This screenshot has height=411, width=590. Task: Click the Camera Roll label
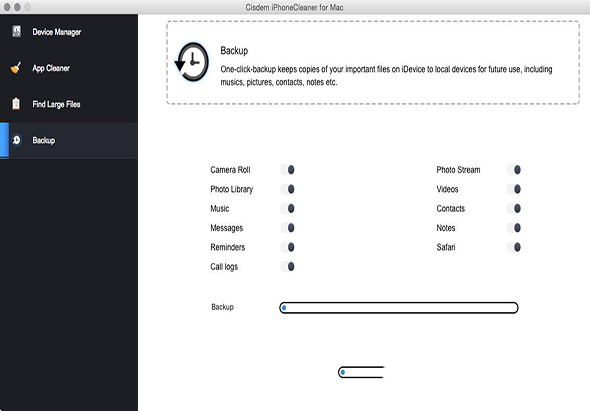pos(230,170)
